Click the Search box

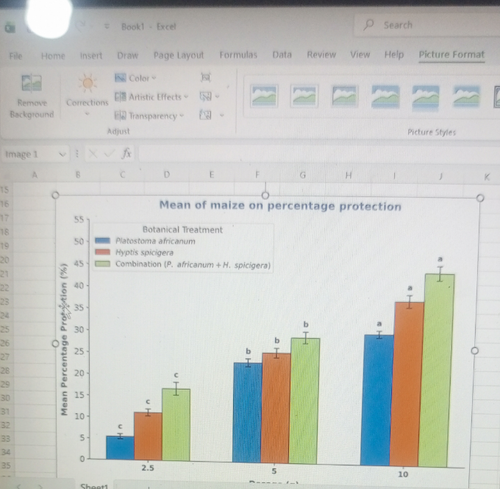click(427, 25)
